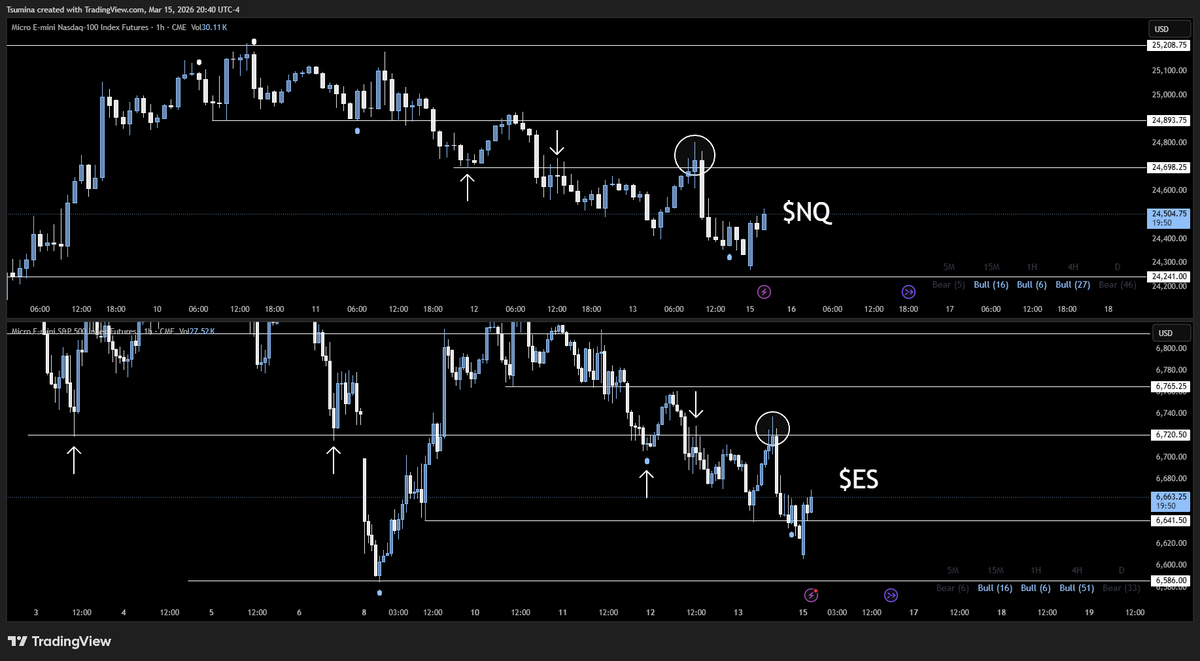
Task: Click the 25,100.00 price axis tick
Action: 1169,70
